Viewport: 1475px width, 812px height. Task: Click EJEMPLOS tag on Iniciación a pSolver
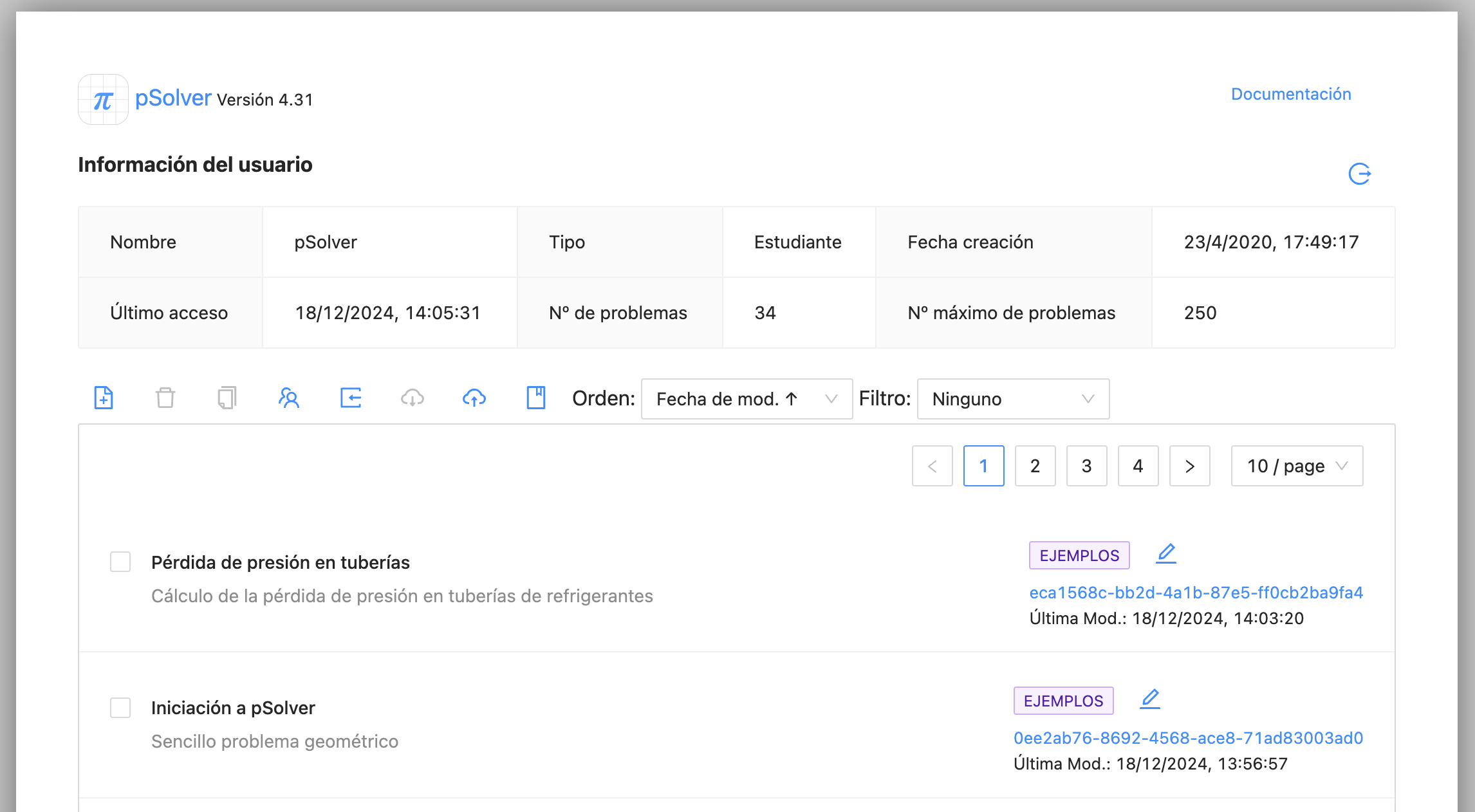click(x=1063, y=701)
